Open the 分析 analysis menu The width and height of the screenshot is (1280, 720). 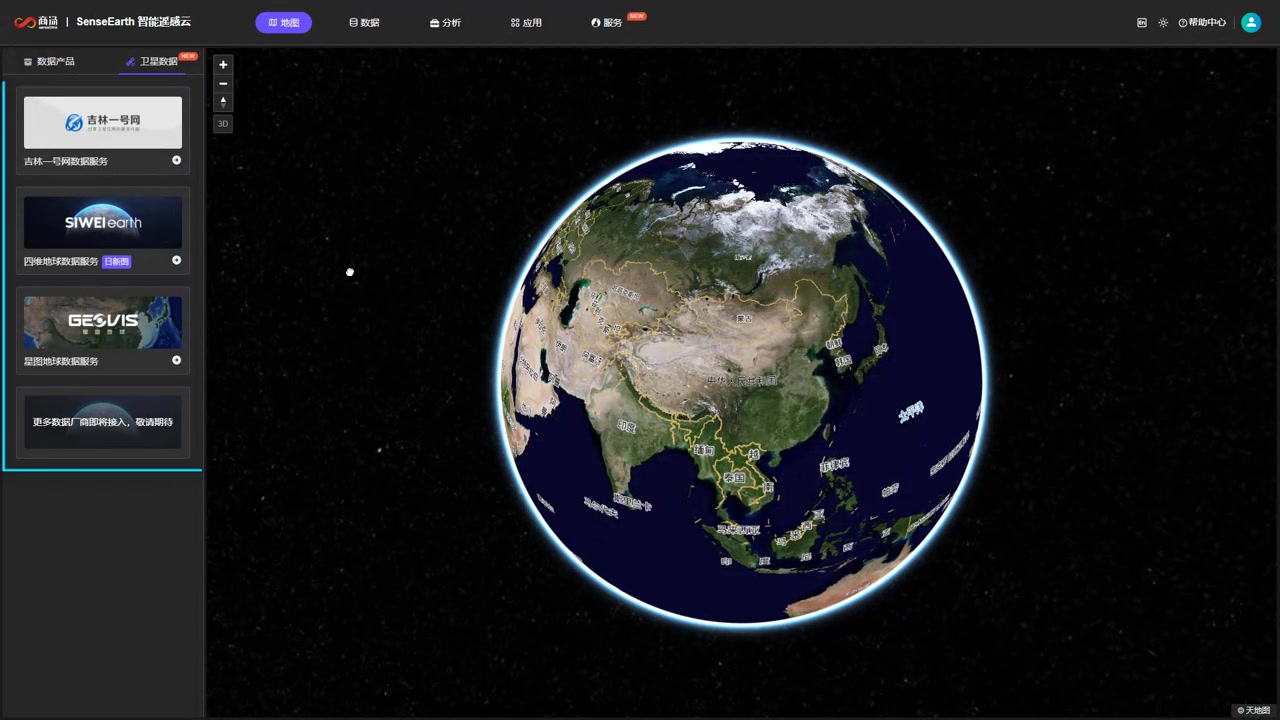[x=445, y=22]
